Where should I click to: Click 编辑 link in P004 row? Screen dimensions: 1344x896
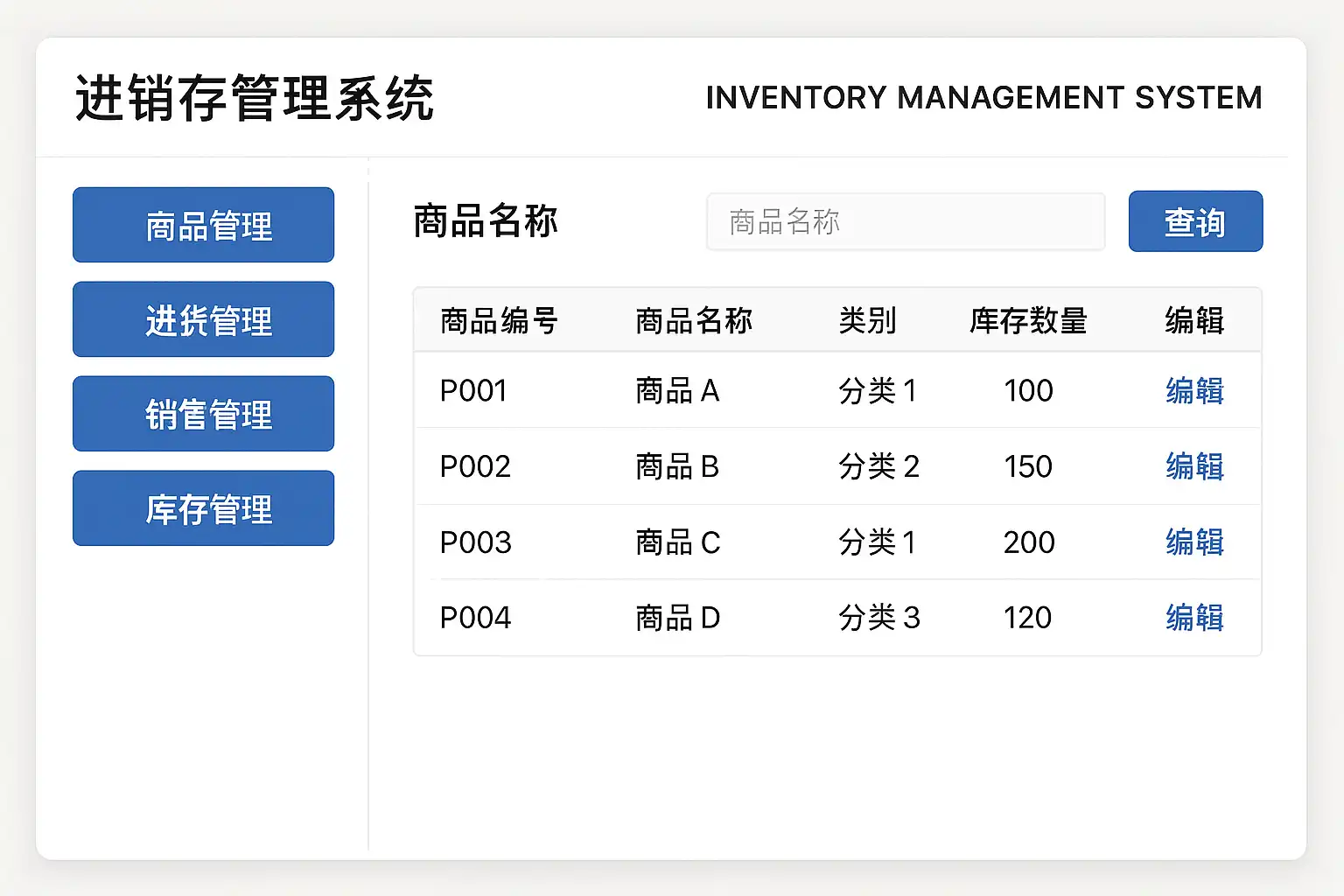(1193, 618)
